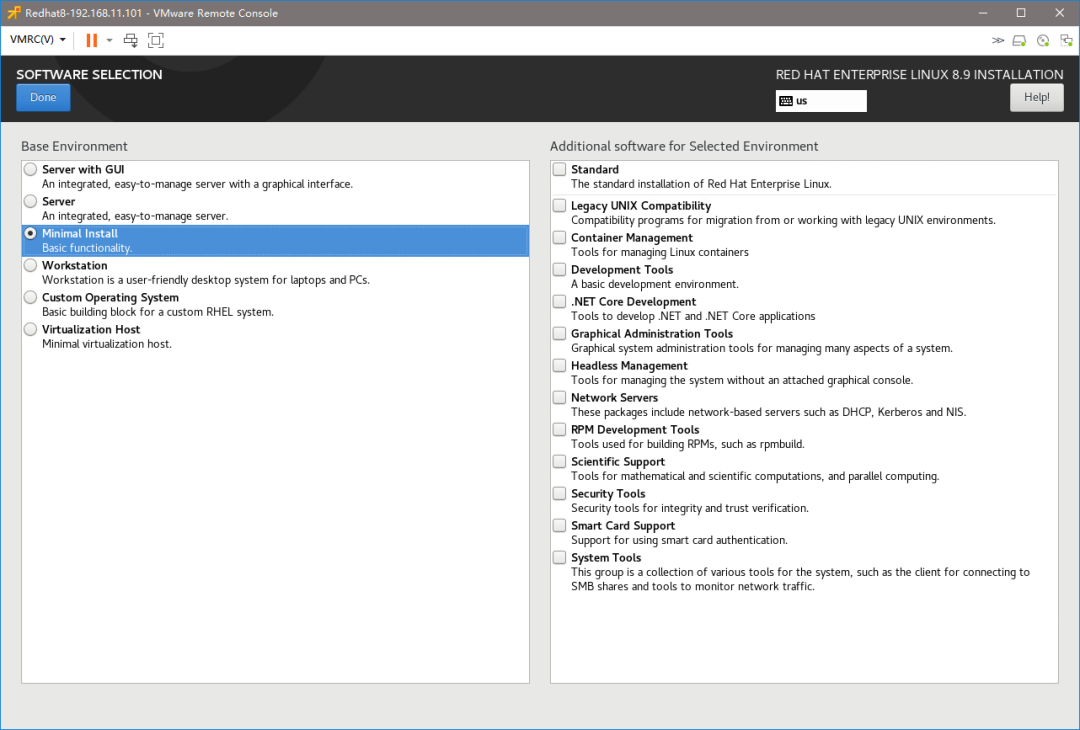
Task: Check the .NET Core Development option
Action: click(559, 302)
